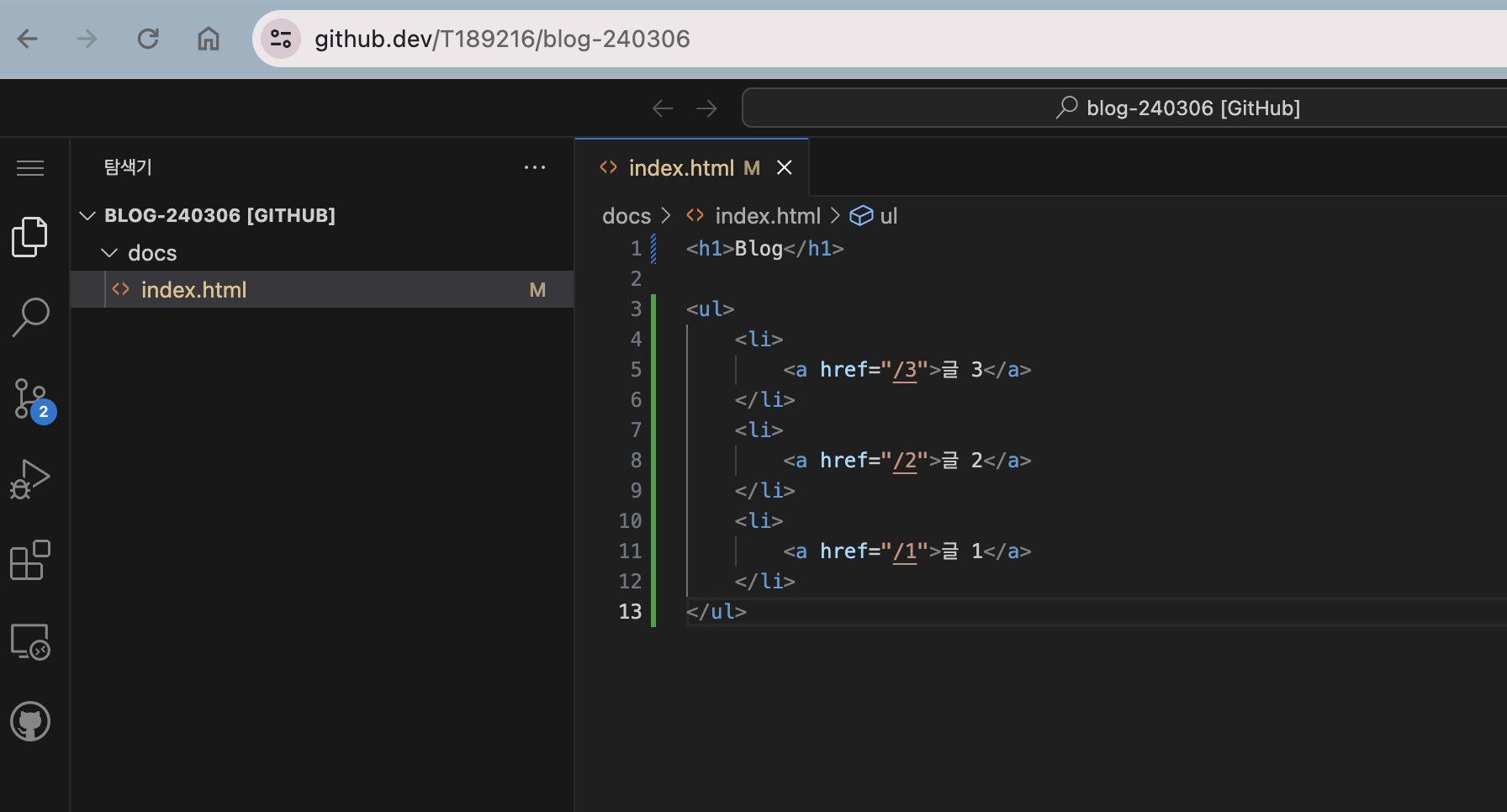Go to the browser home page

(x=209, y=39)
